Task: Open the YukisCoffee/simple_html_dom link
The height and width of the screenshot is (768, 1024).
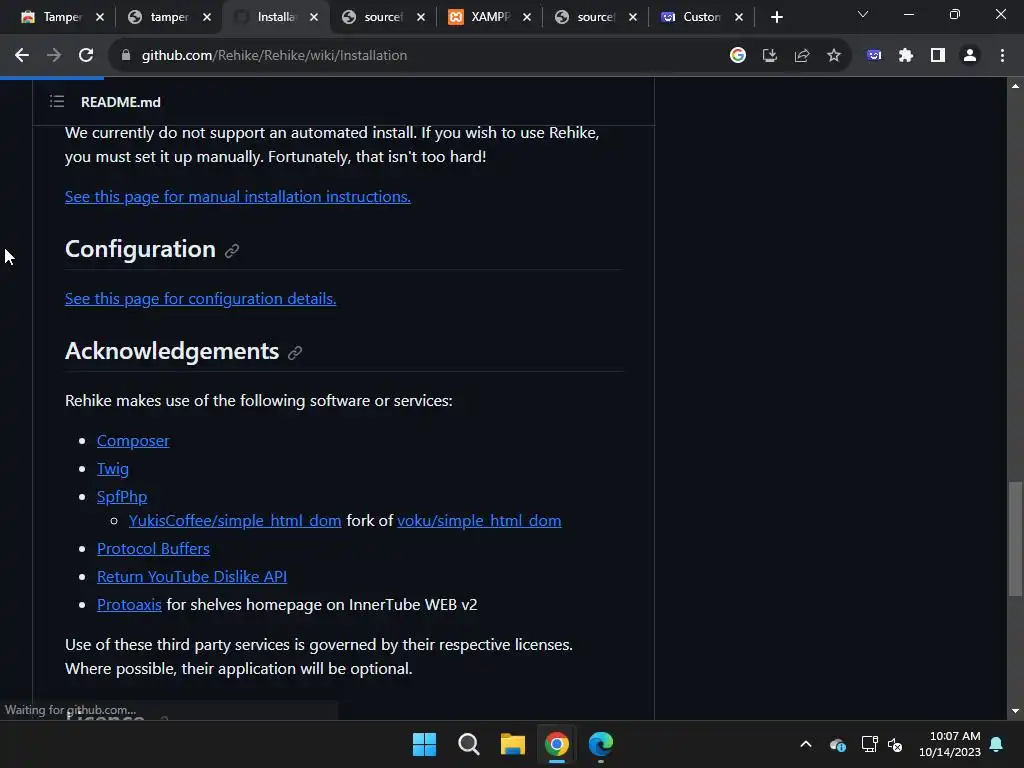Action: click(235, 520)
